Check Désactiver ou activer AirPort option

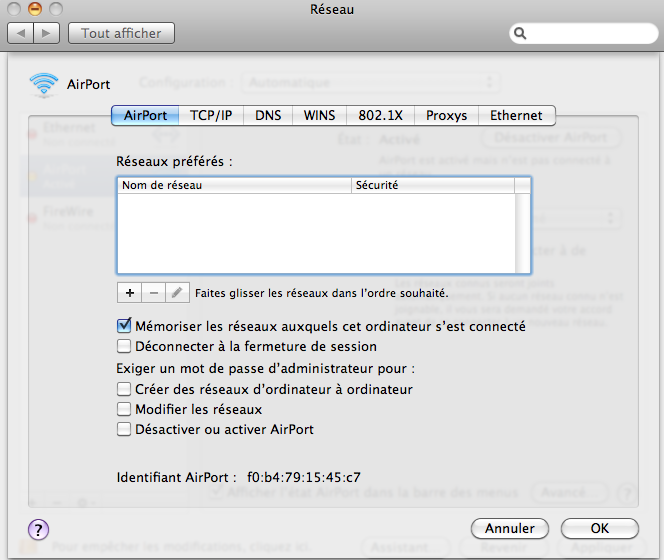pos(124,429)
